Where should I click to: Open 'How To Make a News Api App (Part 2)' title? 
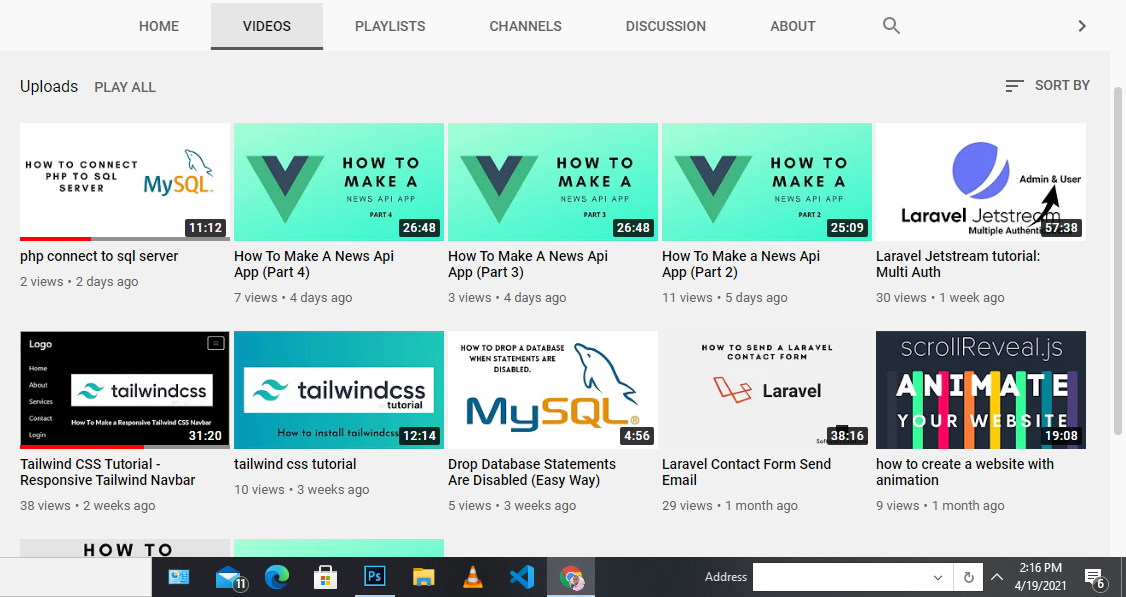click(x=741, y=264)
